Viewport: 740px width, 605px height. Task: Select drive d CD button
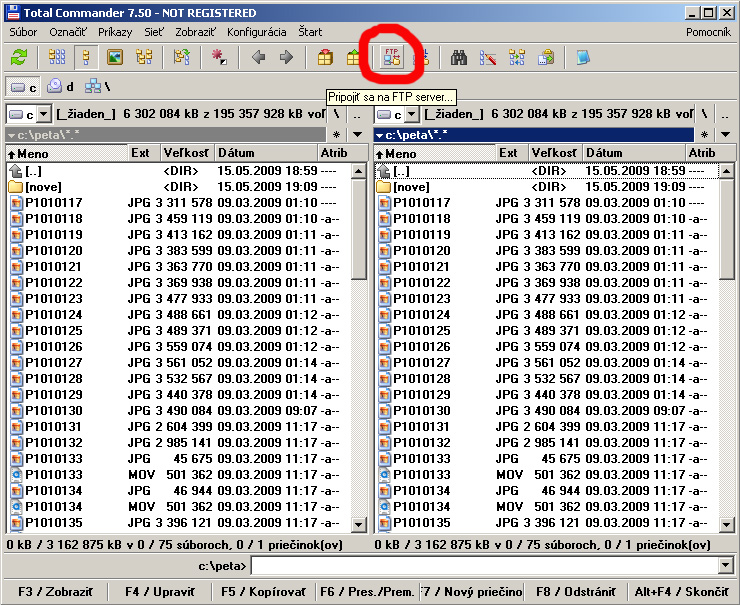pyautogui.click(x=60, y=87)
